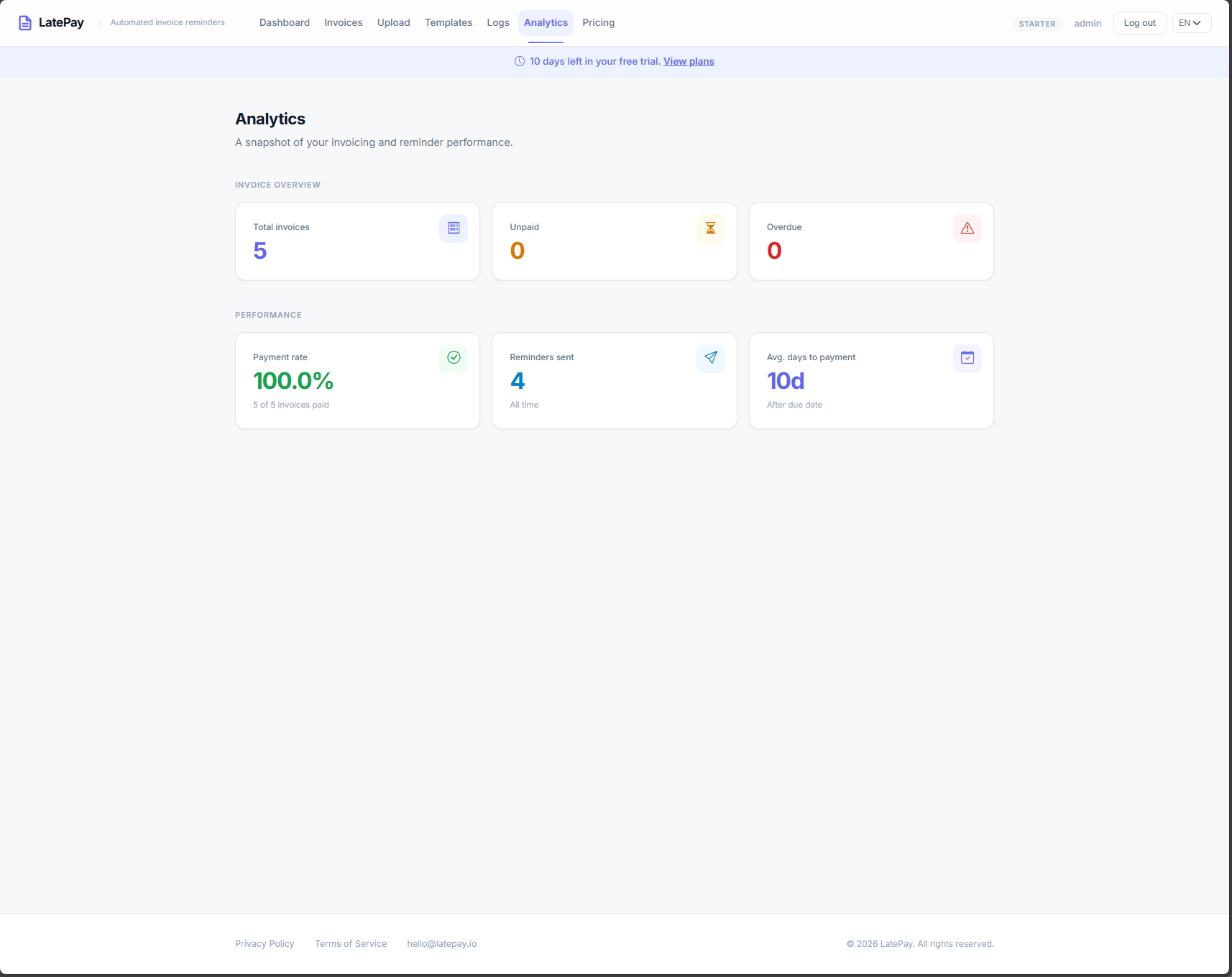The image size is (1232, 977).
Task: Open the EN language dropdown
Action: click(x=1192, y=23)
